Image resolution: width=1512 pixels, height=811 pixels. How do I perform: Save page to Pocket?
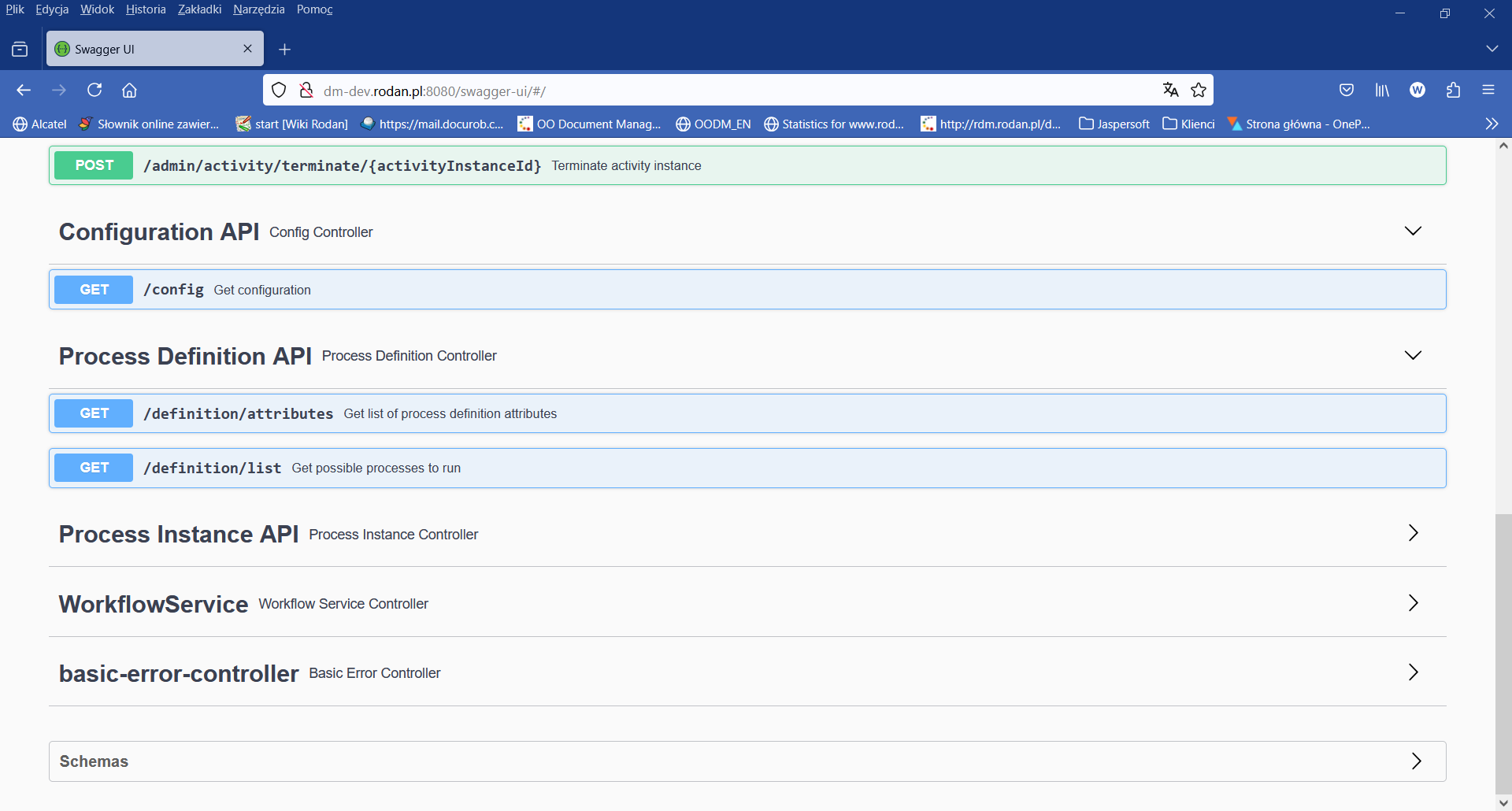[x=1347, y=90]
